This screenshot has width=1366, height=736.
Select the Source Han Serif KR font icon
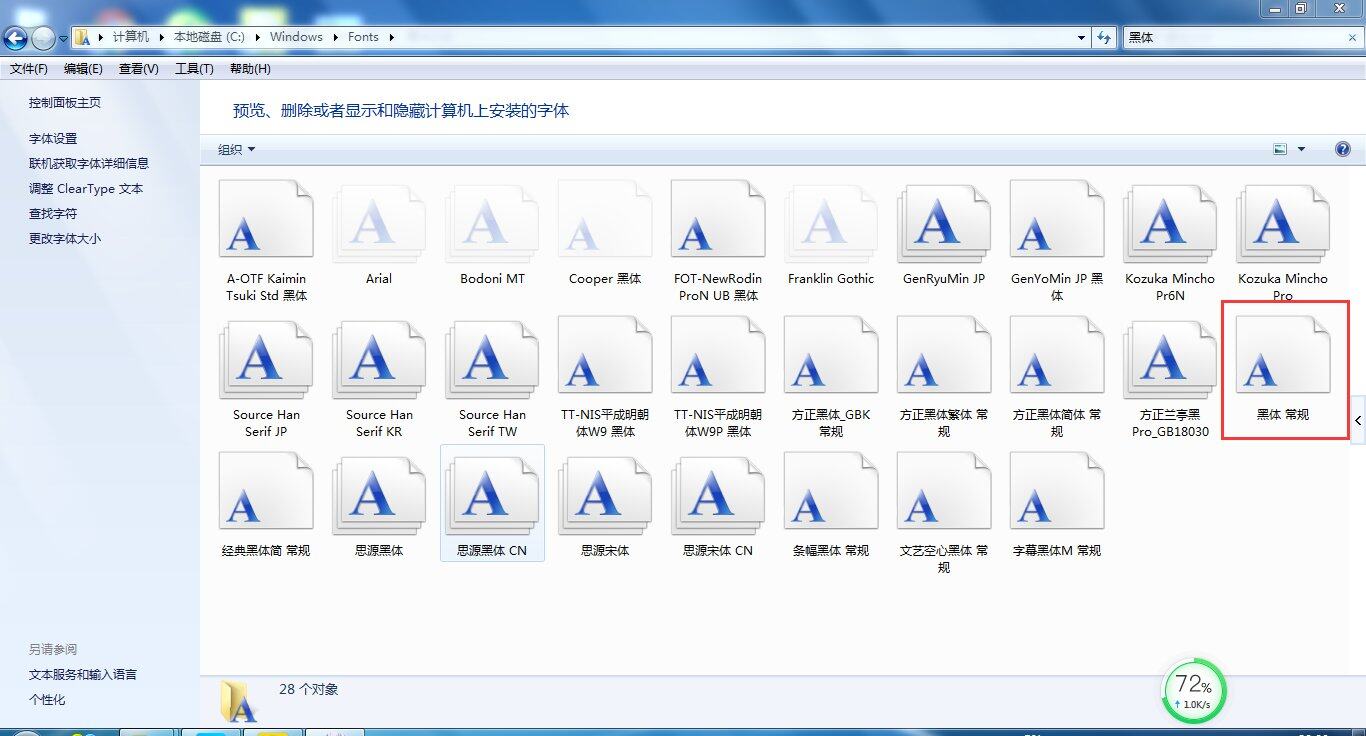379,357
